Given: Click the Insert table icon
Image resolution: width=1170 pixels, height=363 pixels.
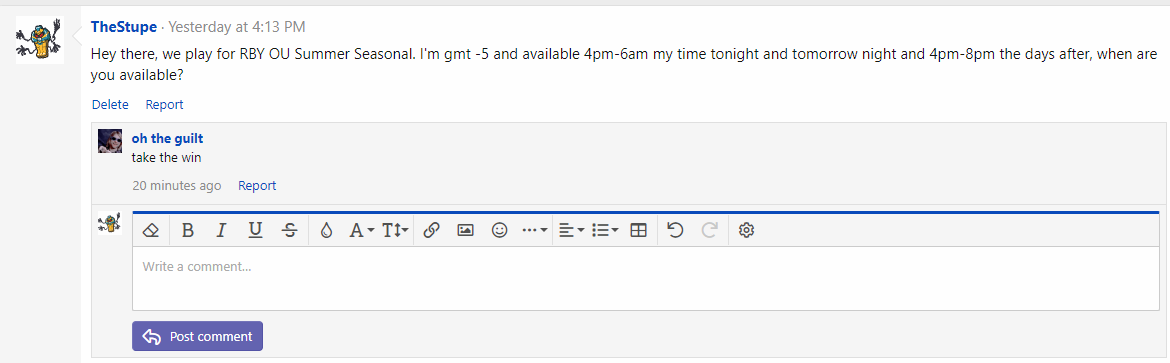Looking at the screenshot, I should click(639, 231).
